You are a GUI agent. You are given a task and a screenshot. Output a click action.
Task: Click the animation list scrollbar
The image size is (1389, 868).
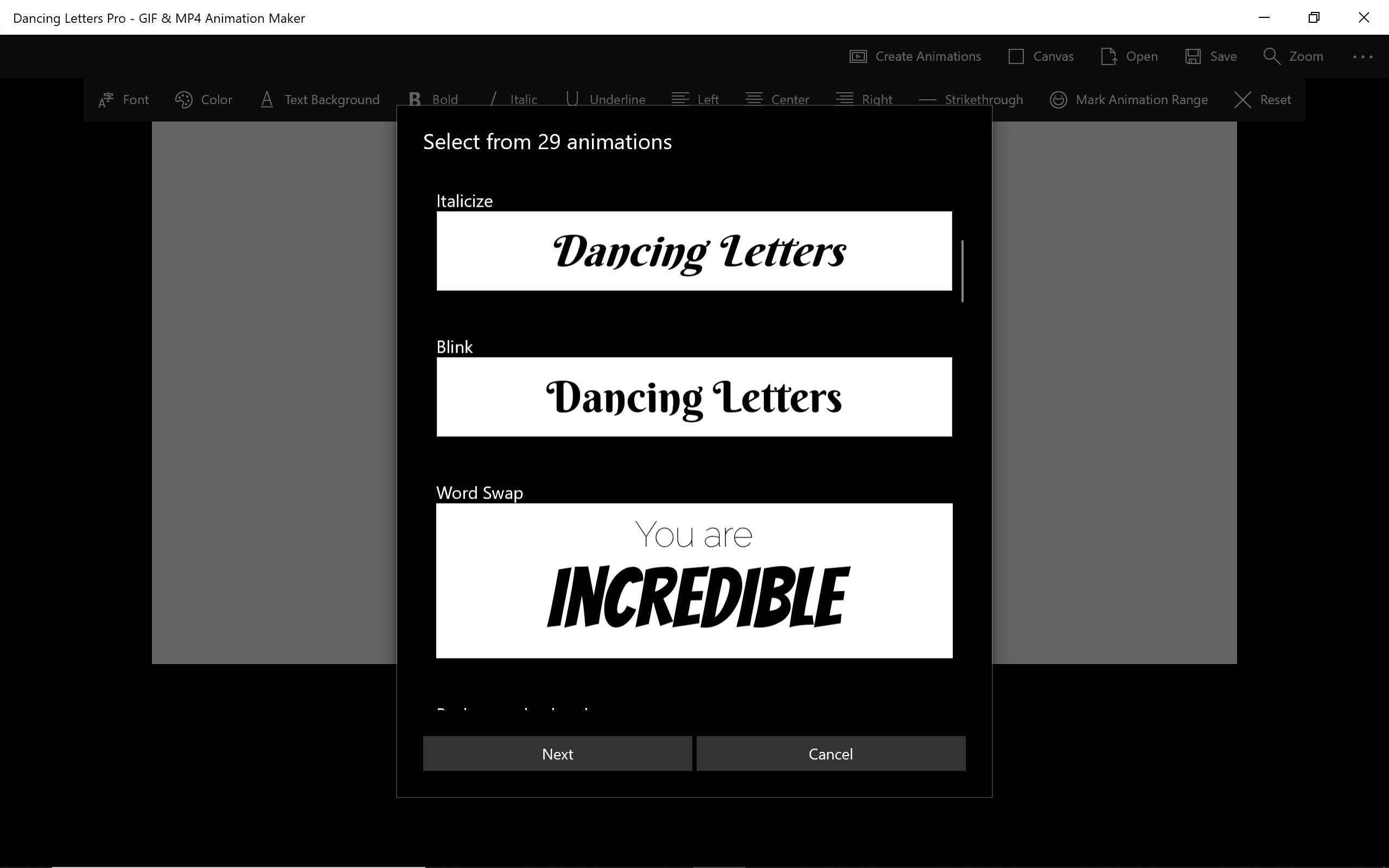962,271
